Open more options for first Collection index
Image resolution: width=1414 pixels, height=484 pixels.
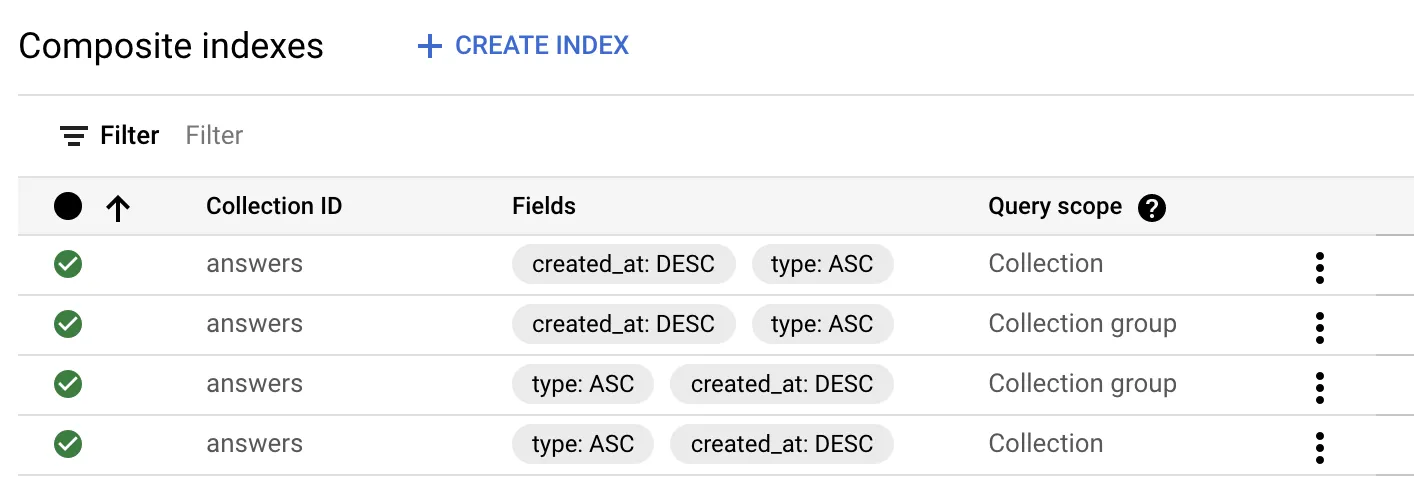1320,267
